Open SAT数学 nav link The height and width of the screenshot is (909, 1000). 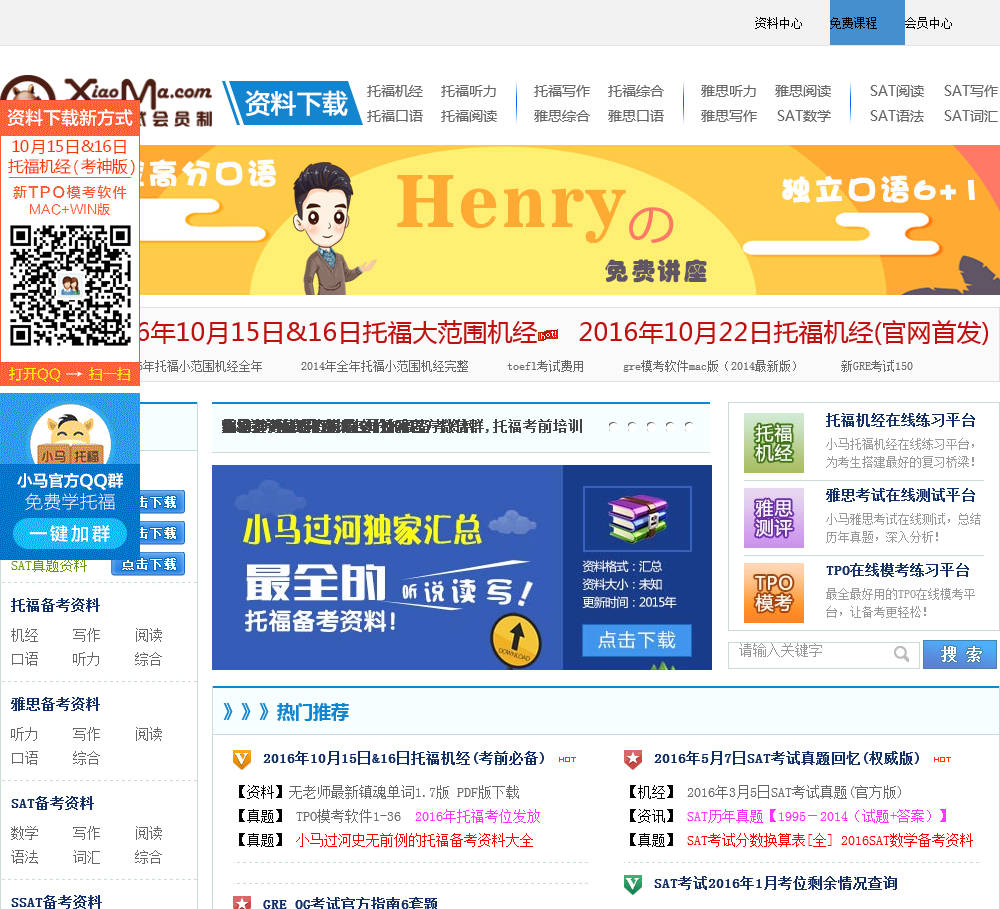[804, 116]
